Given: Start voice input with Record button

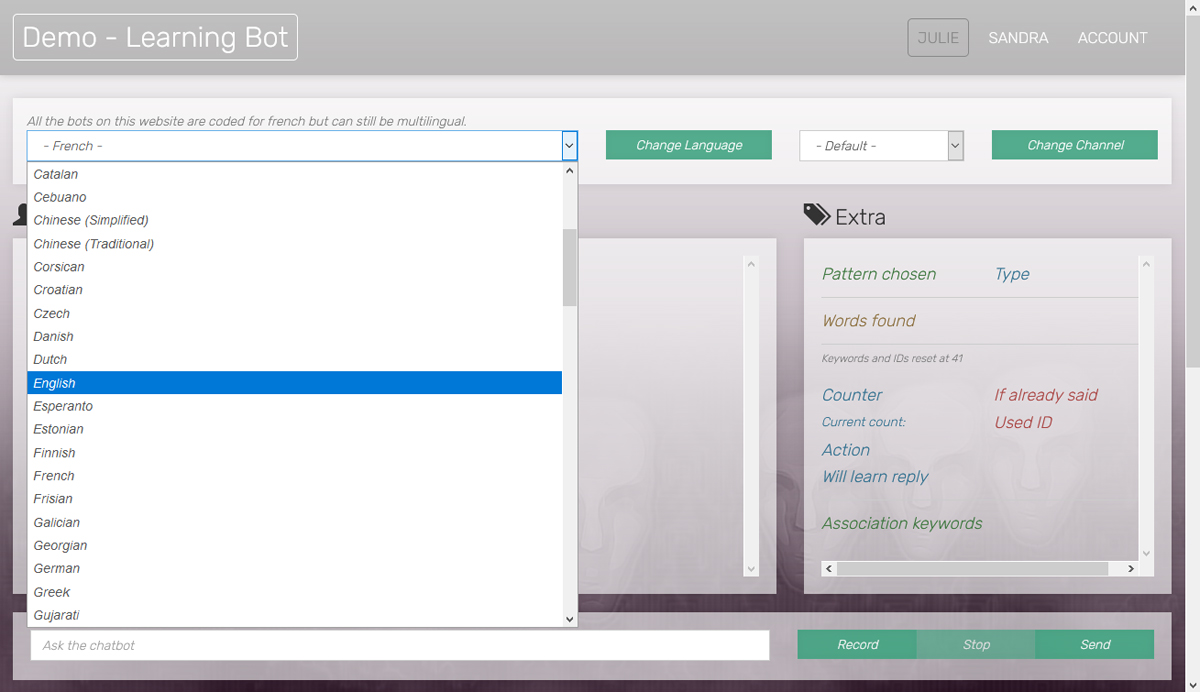Looking at the screenshot, I should coord(857,645).
